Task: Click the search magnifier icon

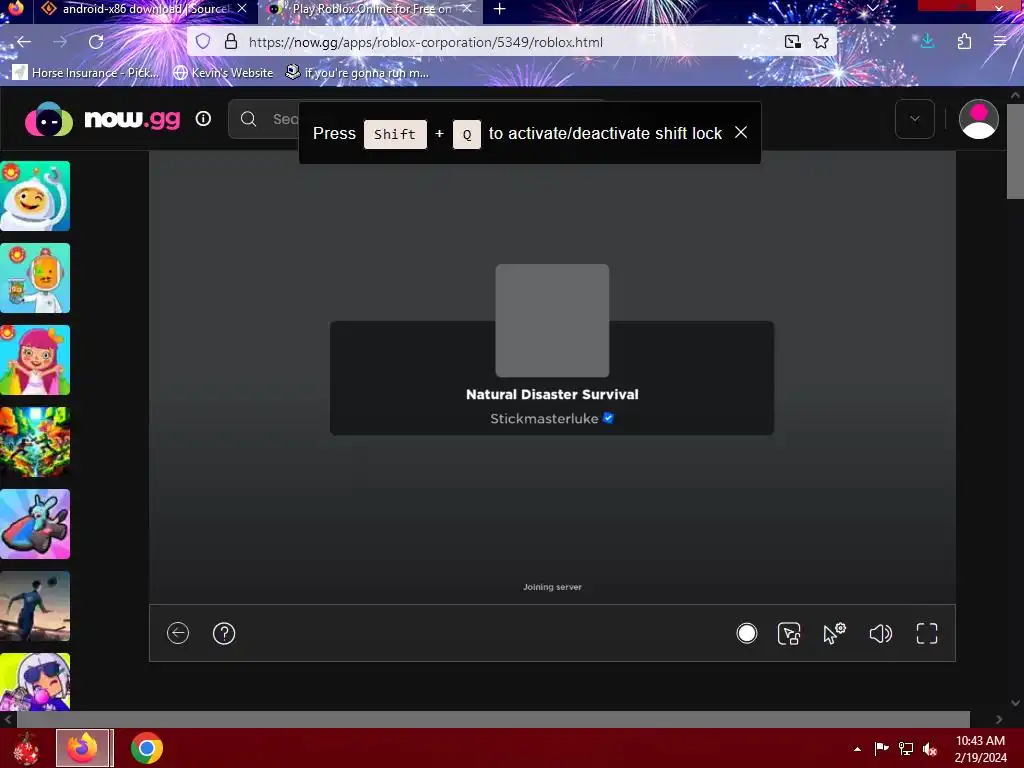Action: tap(248, 119)
